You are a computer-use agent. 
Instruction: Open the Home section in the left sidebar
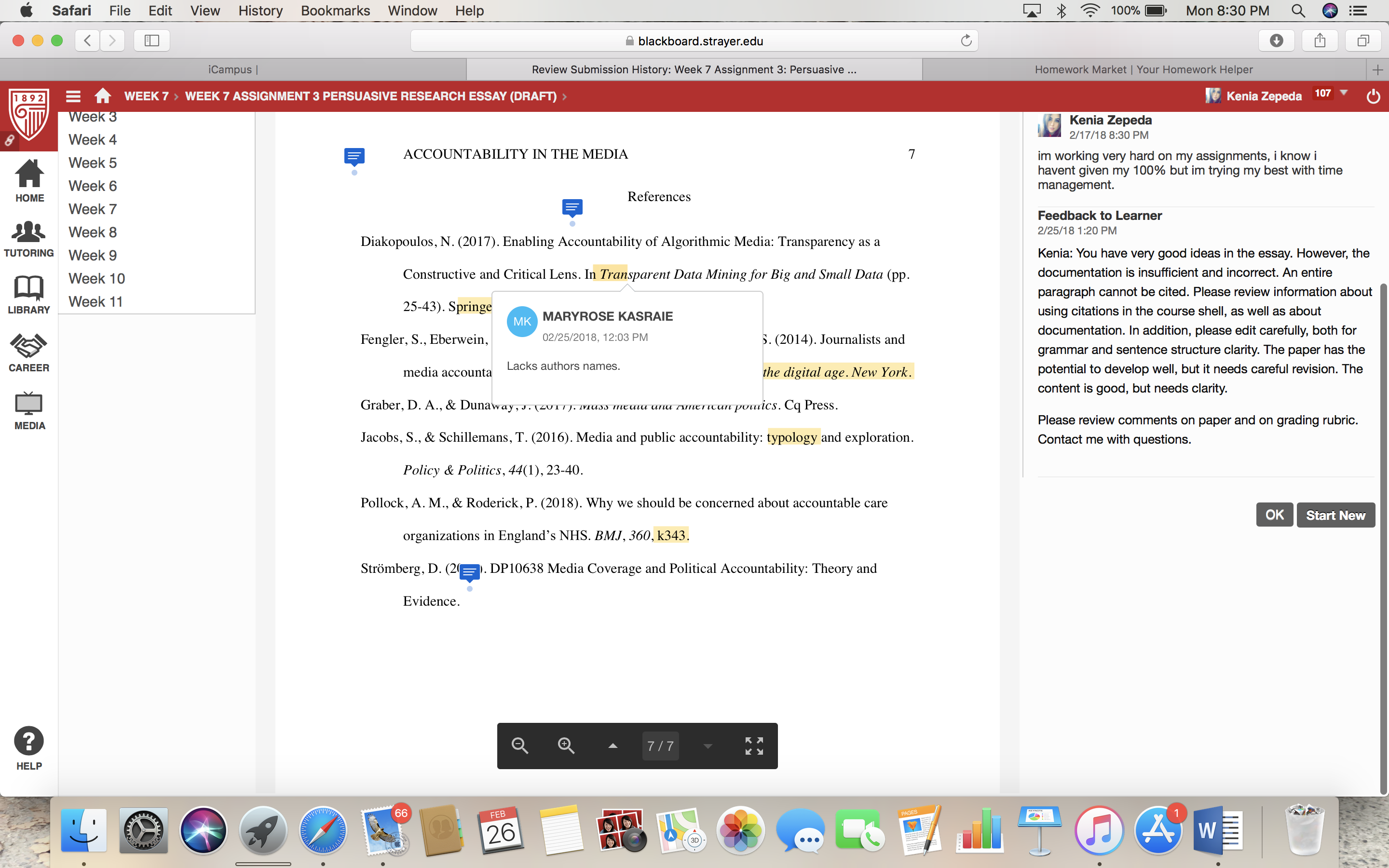[29, 181]
